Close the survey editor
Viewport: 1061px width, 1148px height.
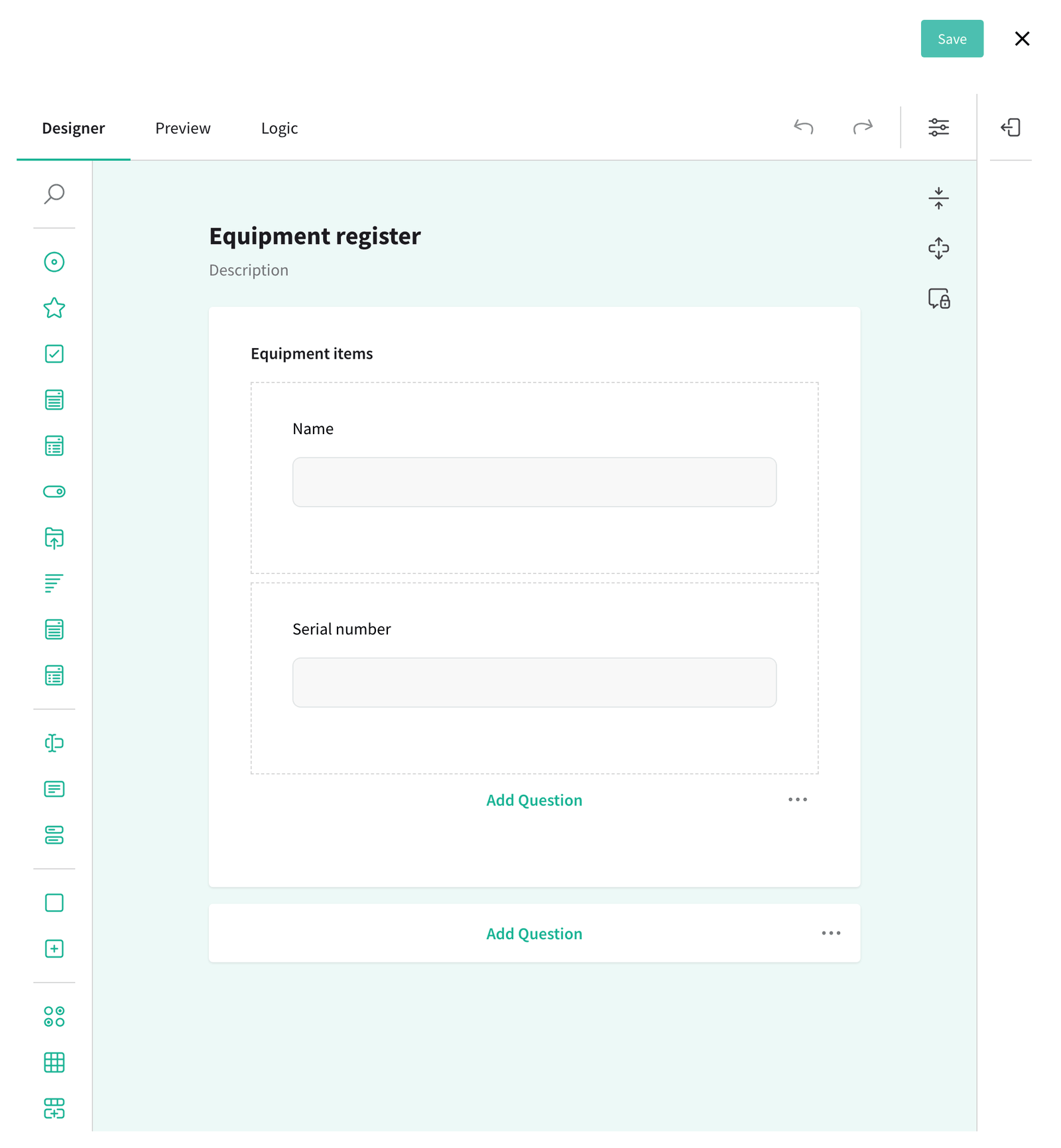[x=1022, y=38]
